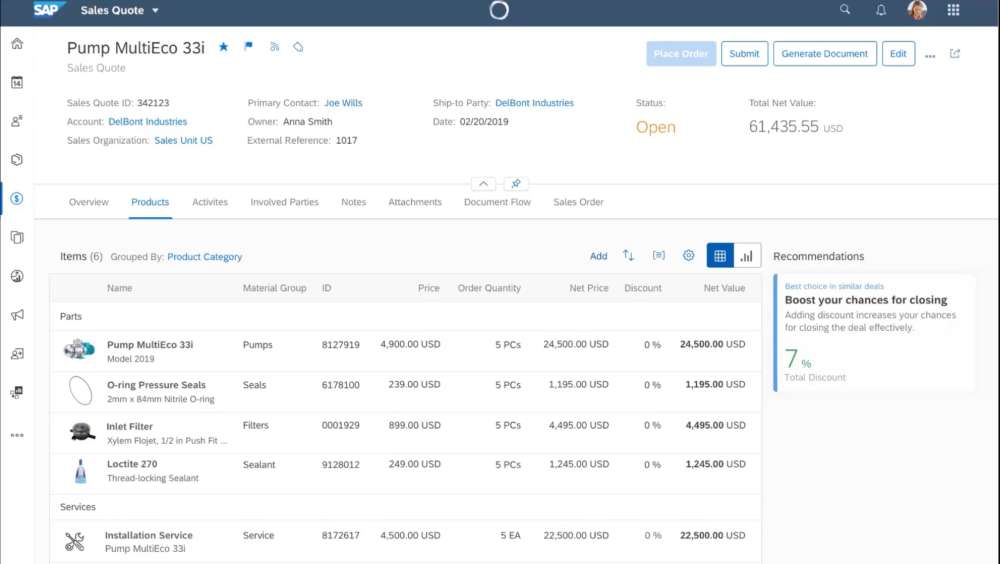Open the Joe Wills contact link
Viewport: 1000px width, 564px height.
tap(343, 103)
